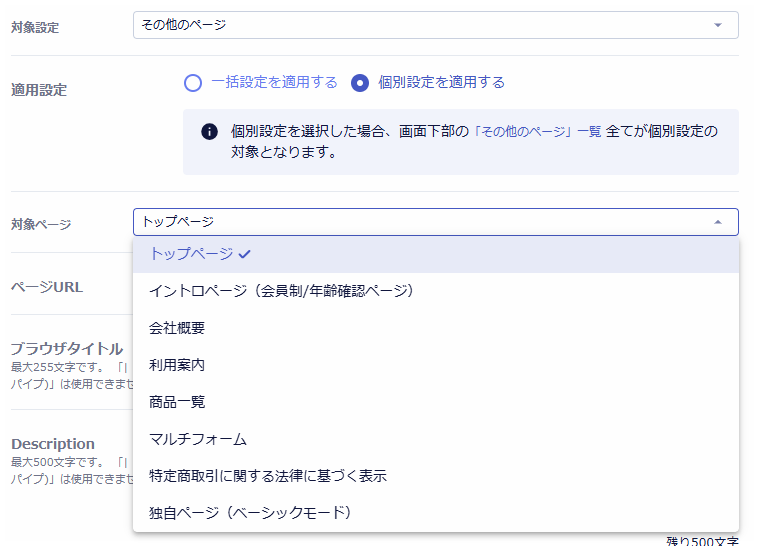Click the info icon in the notice box
759x546 pixels.
(x=209, y=132)
